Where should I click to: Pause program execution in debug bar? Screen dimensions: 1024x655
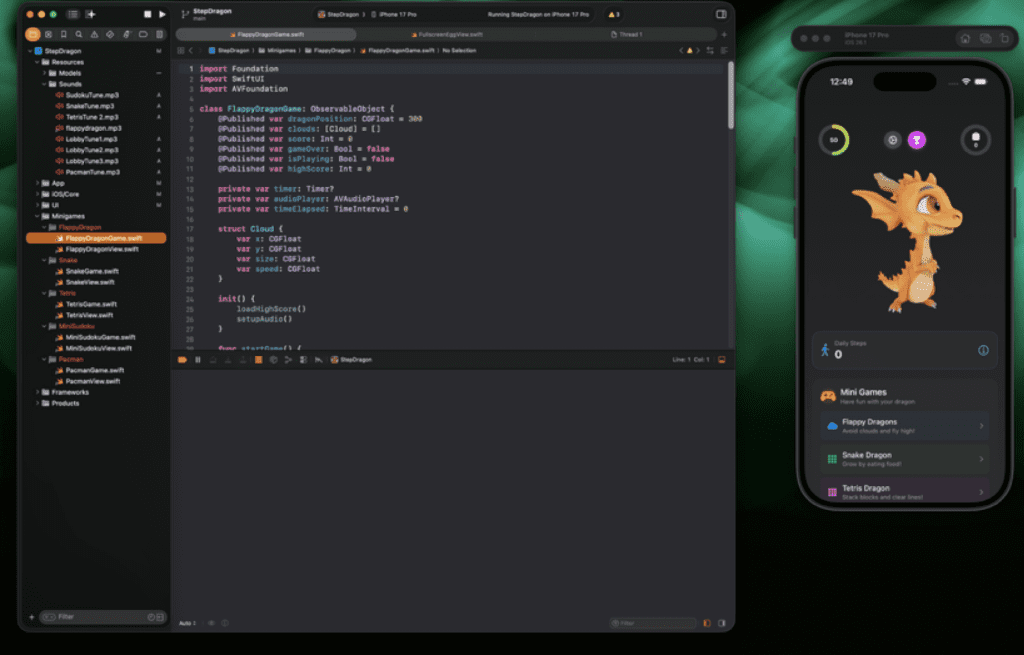[197, 359]
